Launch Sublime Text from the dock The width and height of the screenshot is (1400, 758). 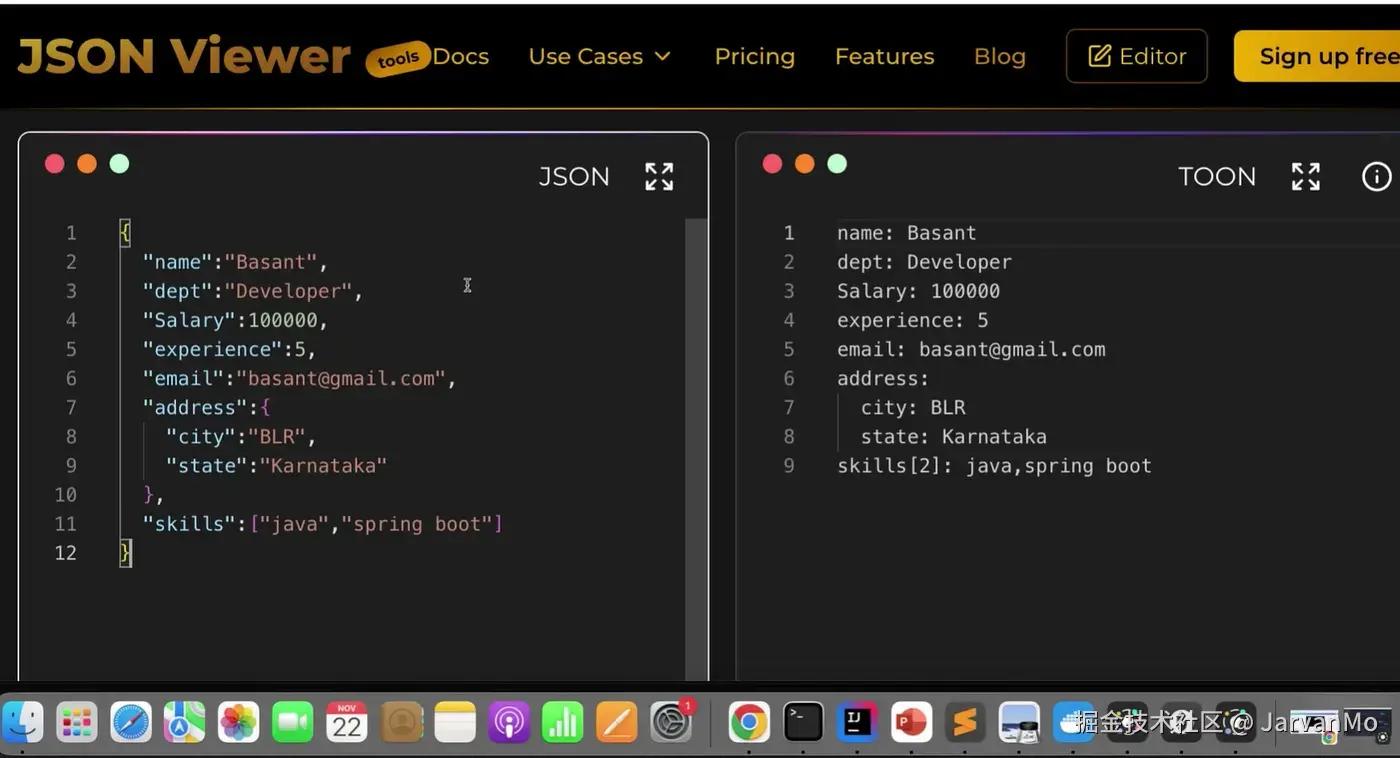tap(965, 721)
